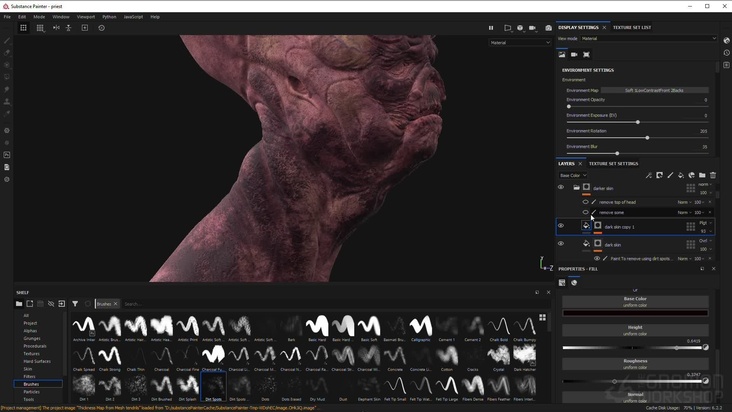Open blend mode dropdown of dark skin copy 1
This screenshot has height=412, width=732.
point(705,223)
